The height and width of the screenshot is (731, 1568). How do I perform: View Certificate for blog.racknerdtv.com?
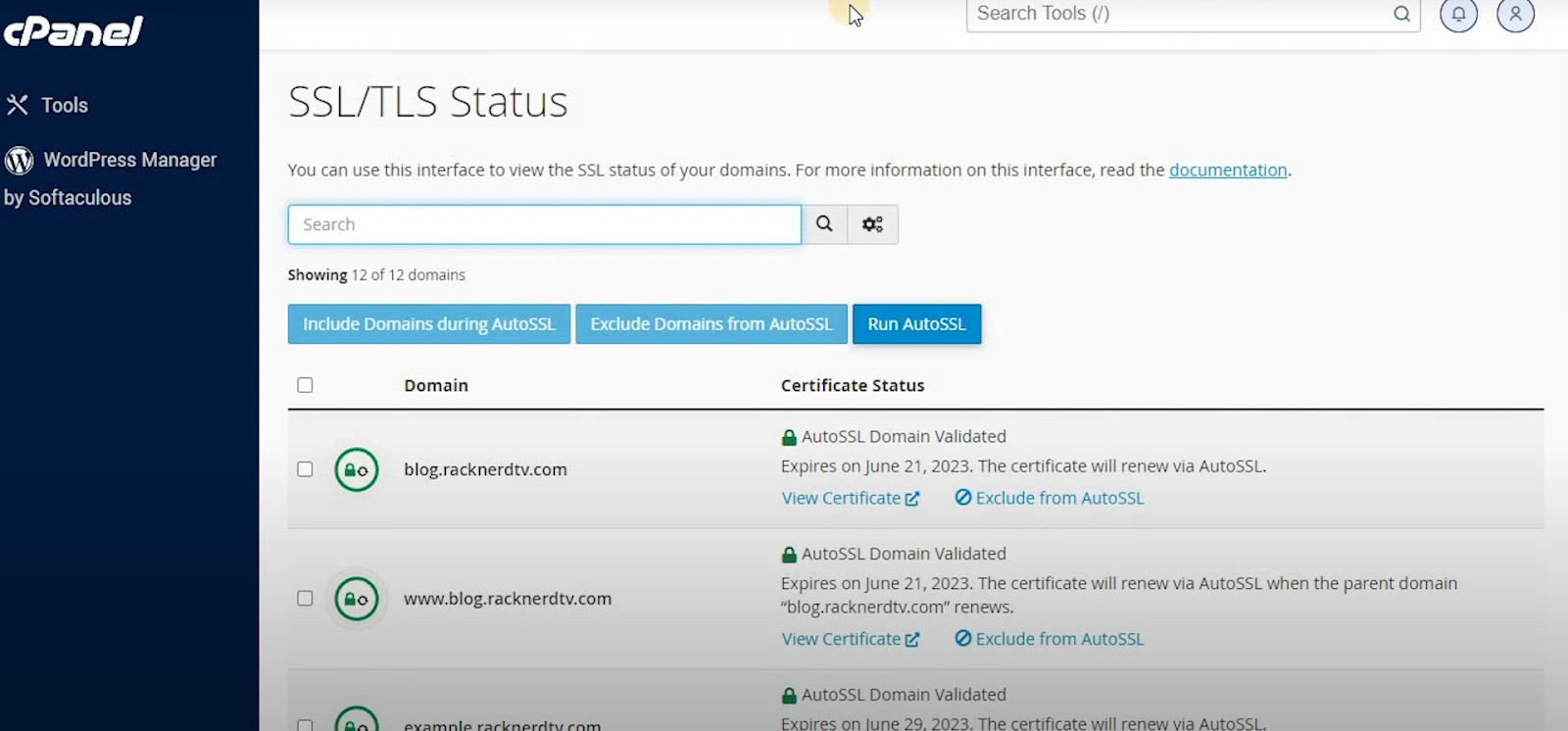851,498
